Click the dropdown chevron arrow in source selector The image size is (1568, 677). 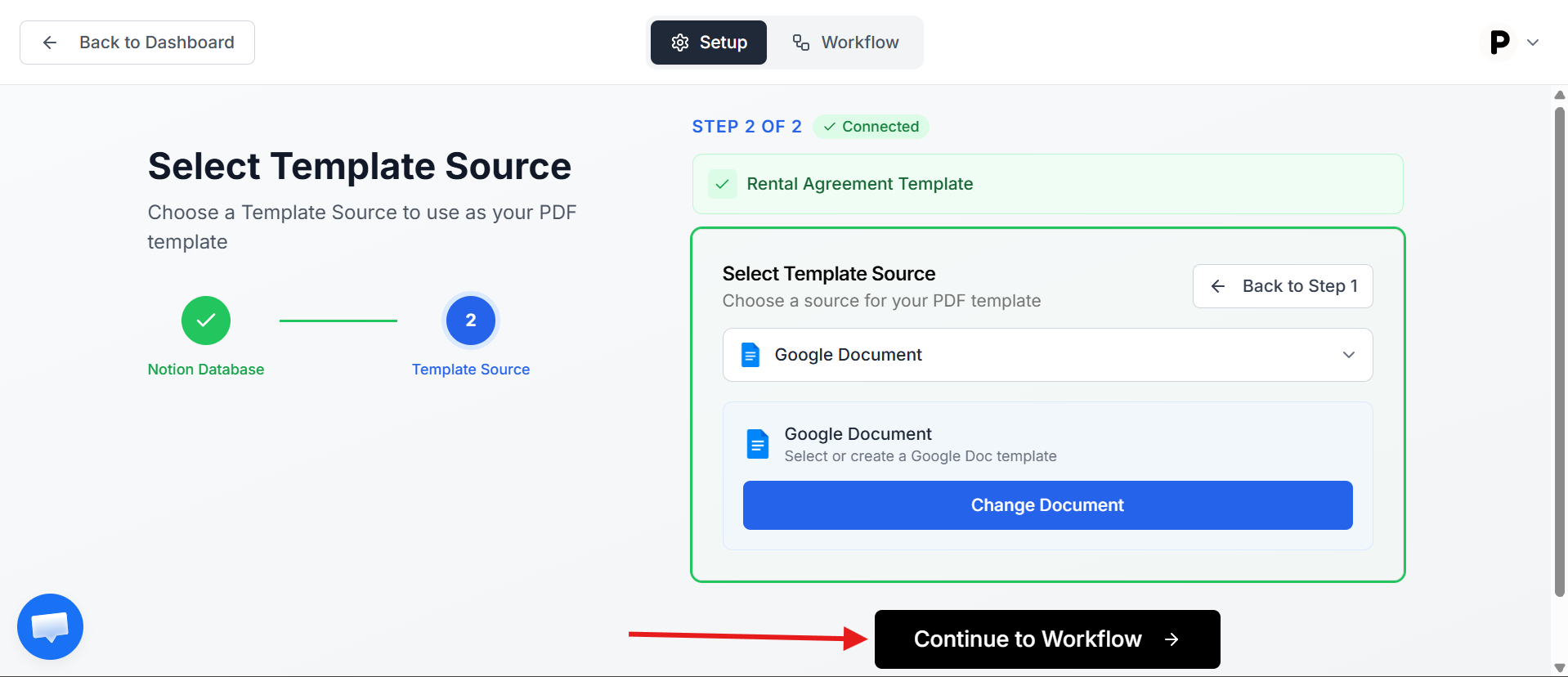click(1348, 355)
